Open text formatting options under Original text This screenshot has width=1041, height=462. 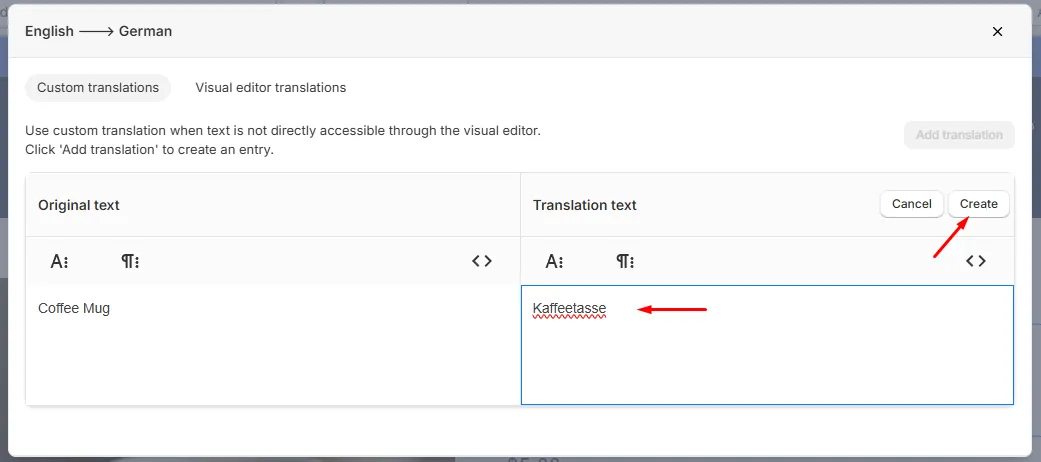coord(60,262)
